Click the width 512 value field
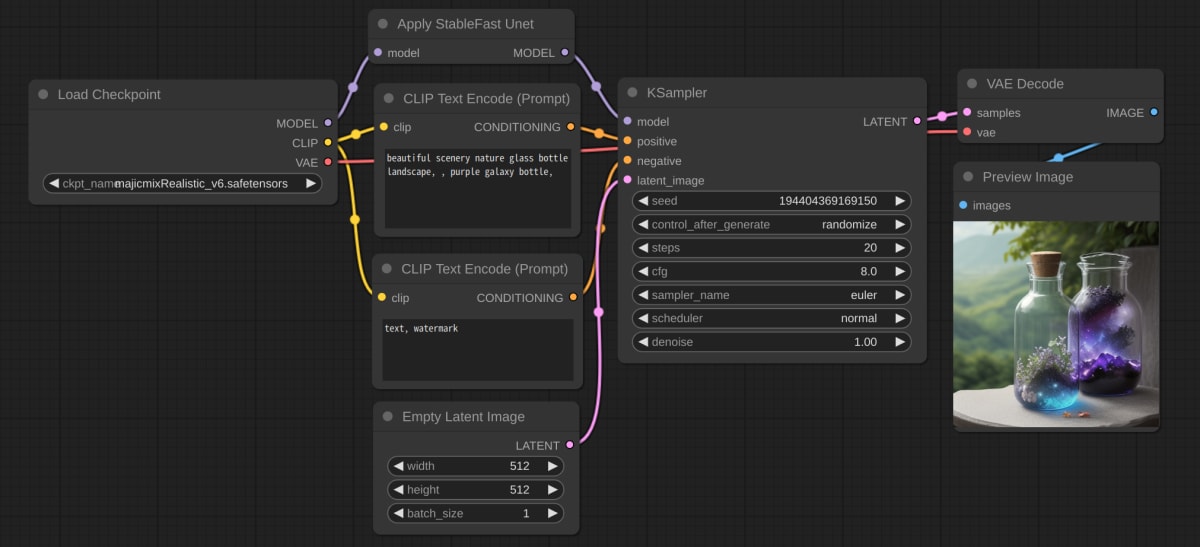The height and width of the screenshot is (547, 1200). pos(475,466)
